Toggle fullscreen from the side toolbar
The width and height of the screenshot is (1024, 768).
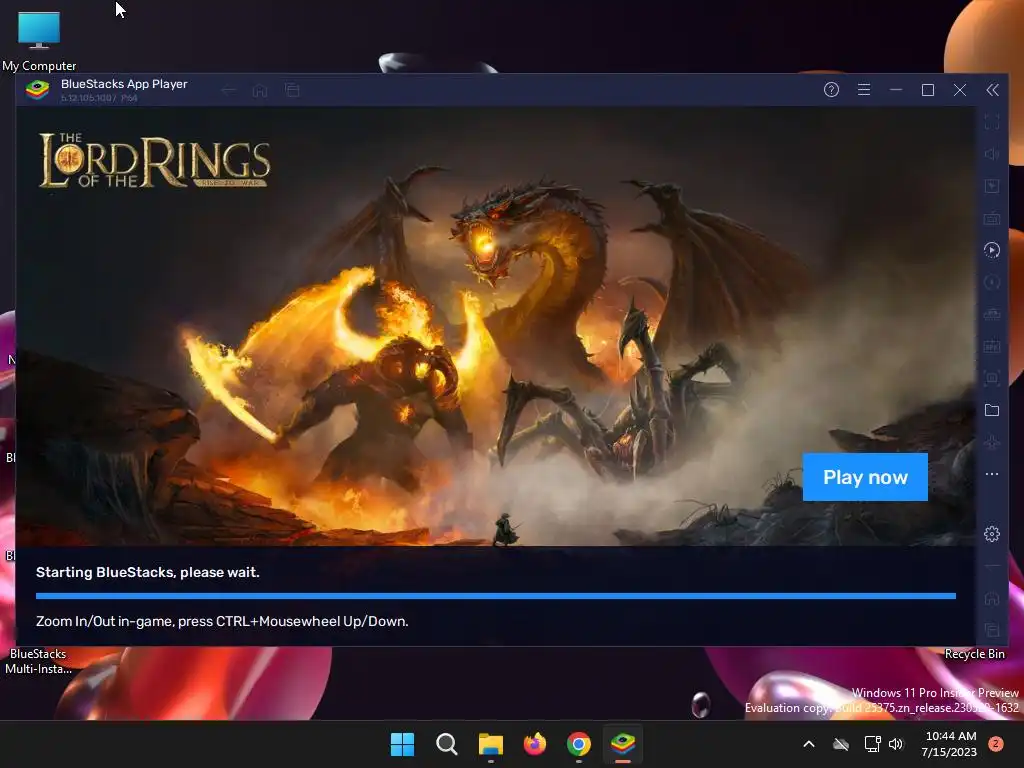(x=991, y=121)
